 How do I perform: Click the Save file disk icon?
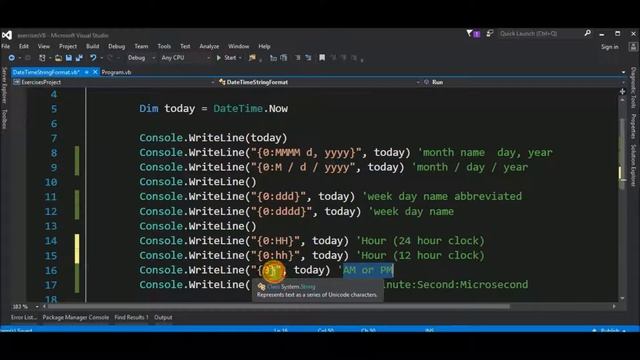coord(69,58)
